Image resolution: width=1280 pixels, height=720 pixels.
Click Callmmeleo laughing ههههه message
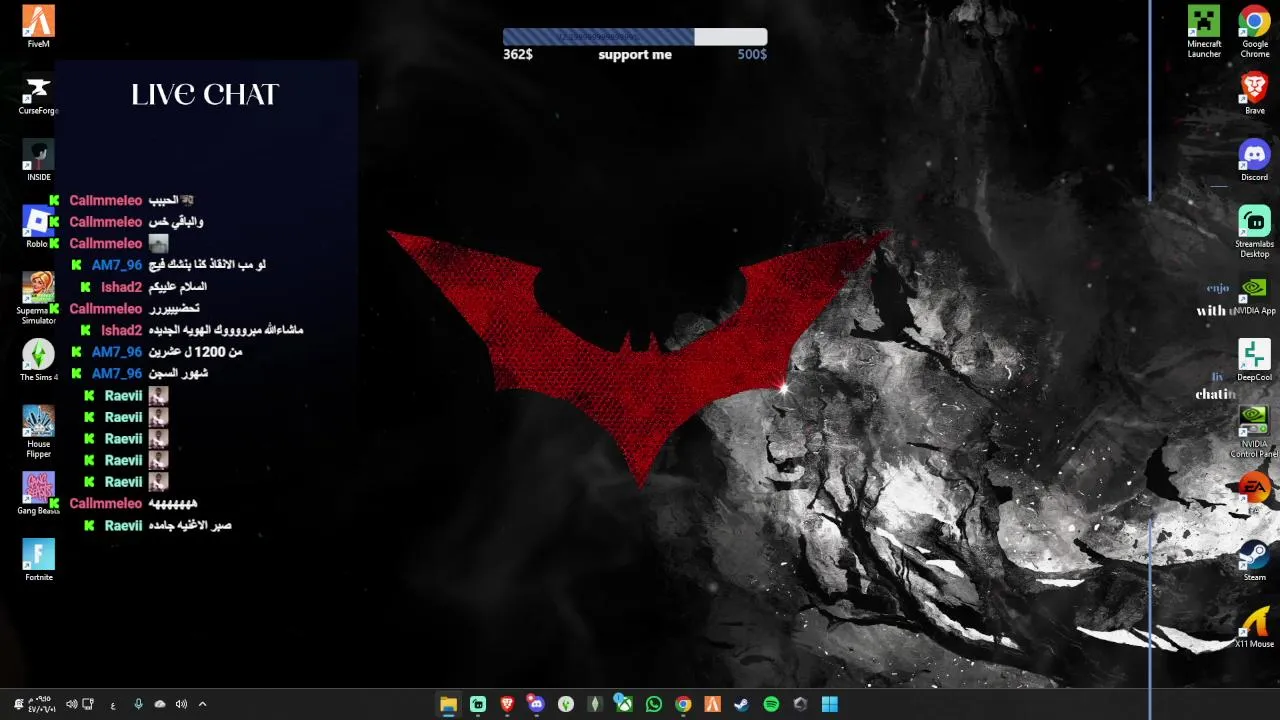coord(173,503)
